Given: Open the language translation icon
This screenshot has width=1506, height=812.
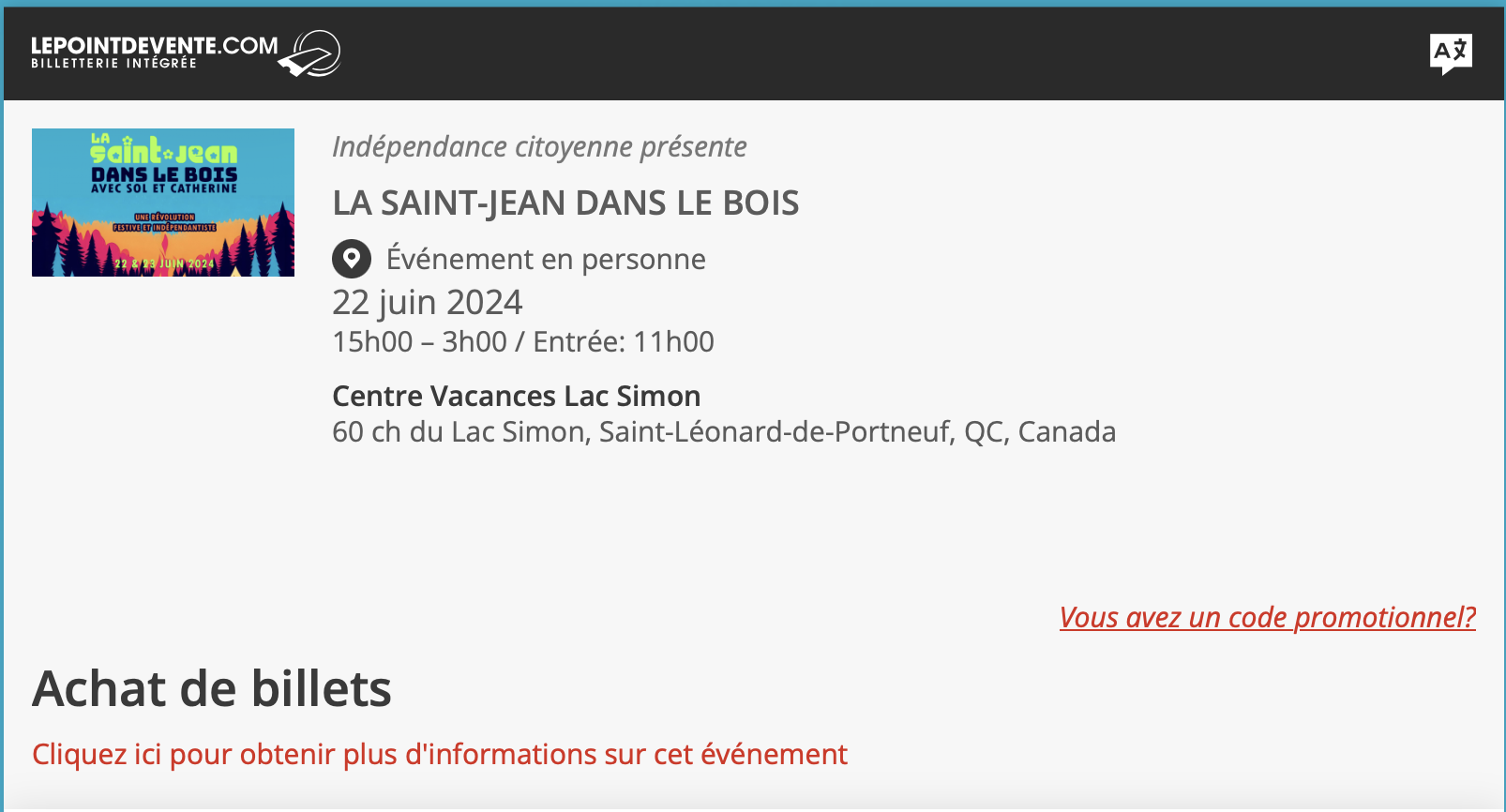Looking at the screenshot, I should click(x=1450, y=53).
